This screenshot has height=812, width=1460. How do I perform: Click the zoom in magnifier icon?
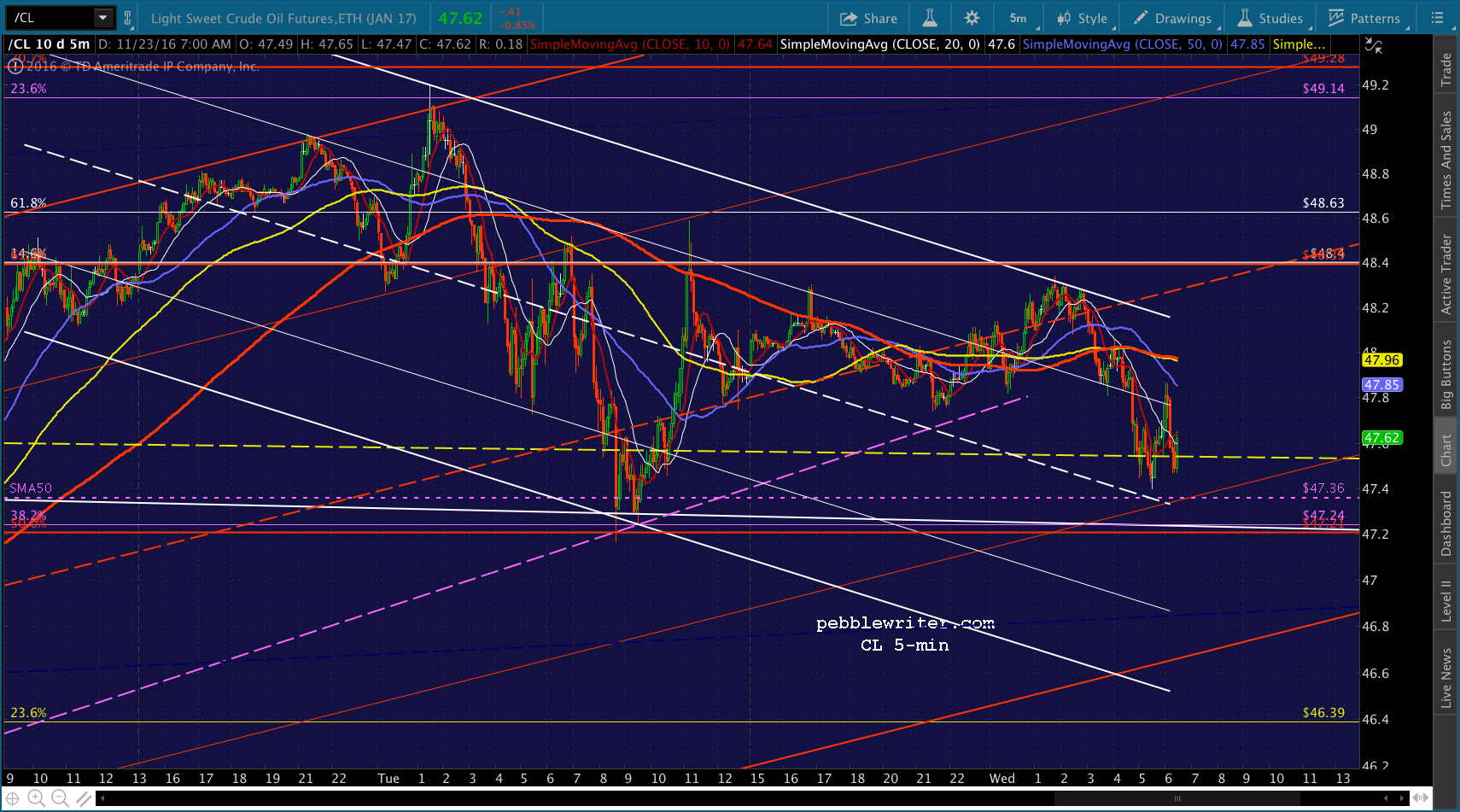tap(36, 798)
